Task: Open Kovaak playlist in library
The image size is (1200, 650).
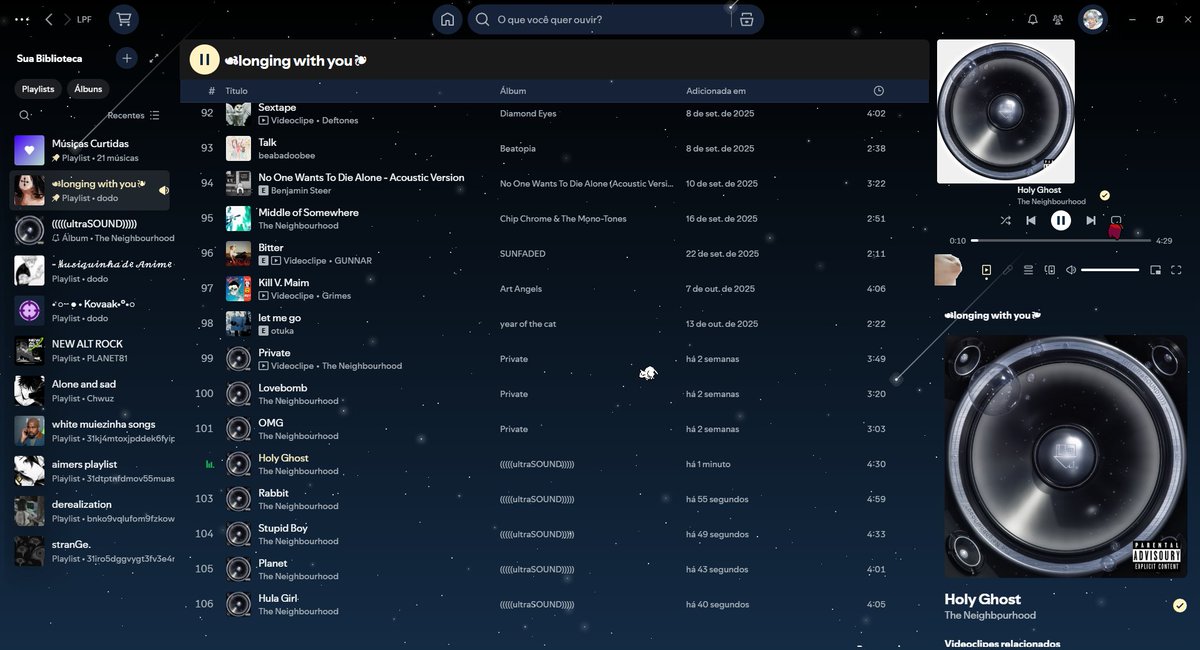Action: (92, 311)
